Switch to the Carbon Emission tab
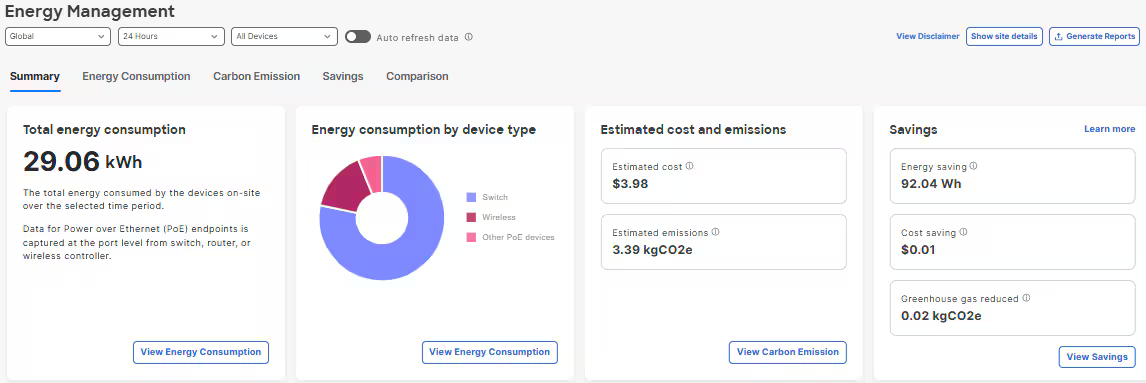This screenshot has width=1146, height=383. (x=257, y=76)
